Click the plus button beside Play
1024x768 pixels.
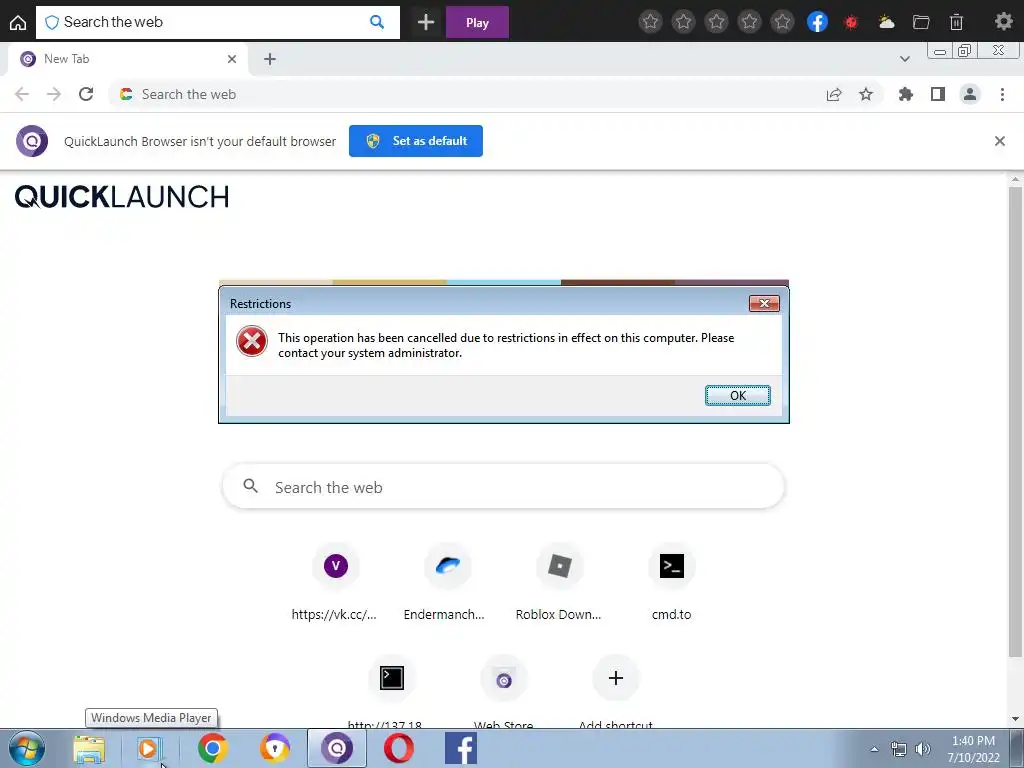[426, 22]
